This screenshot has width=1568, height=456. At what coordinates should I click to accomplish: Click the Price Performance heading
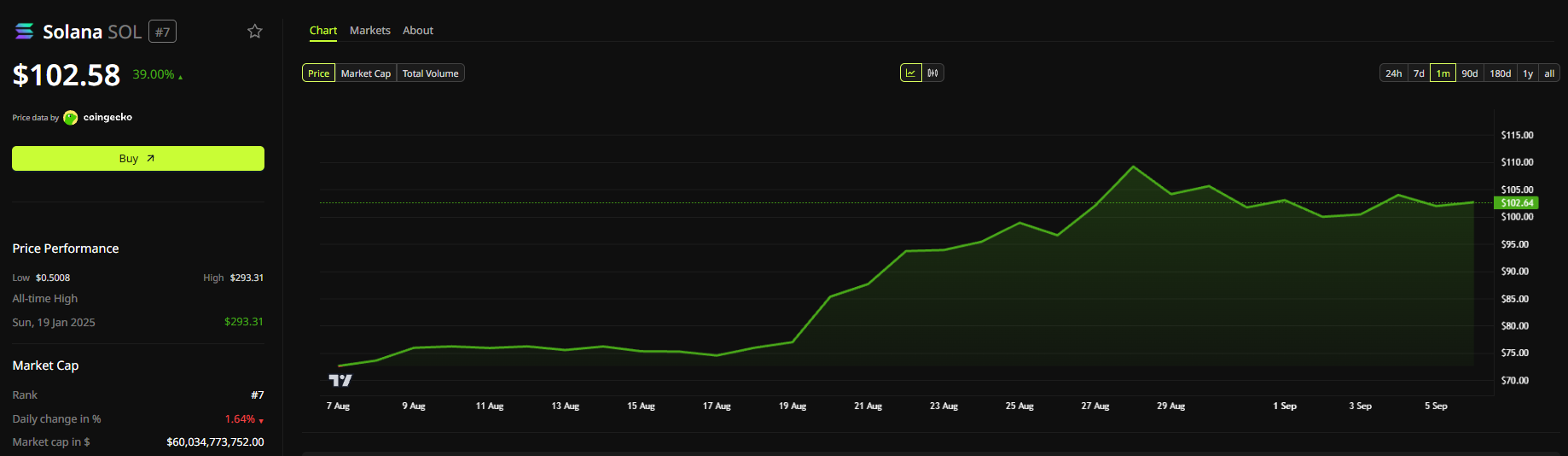pos(66,248)
